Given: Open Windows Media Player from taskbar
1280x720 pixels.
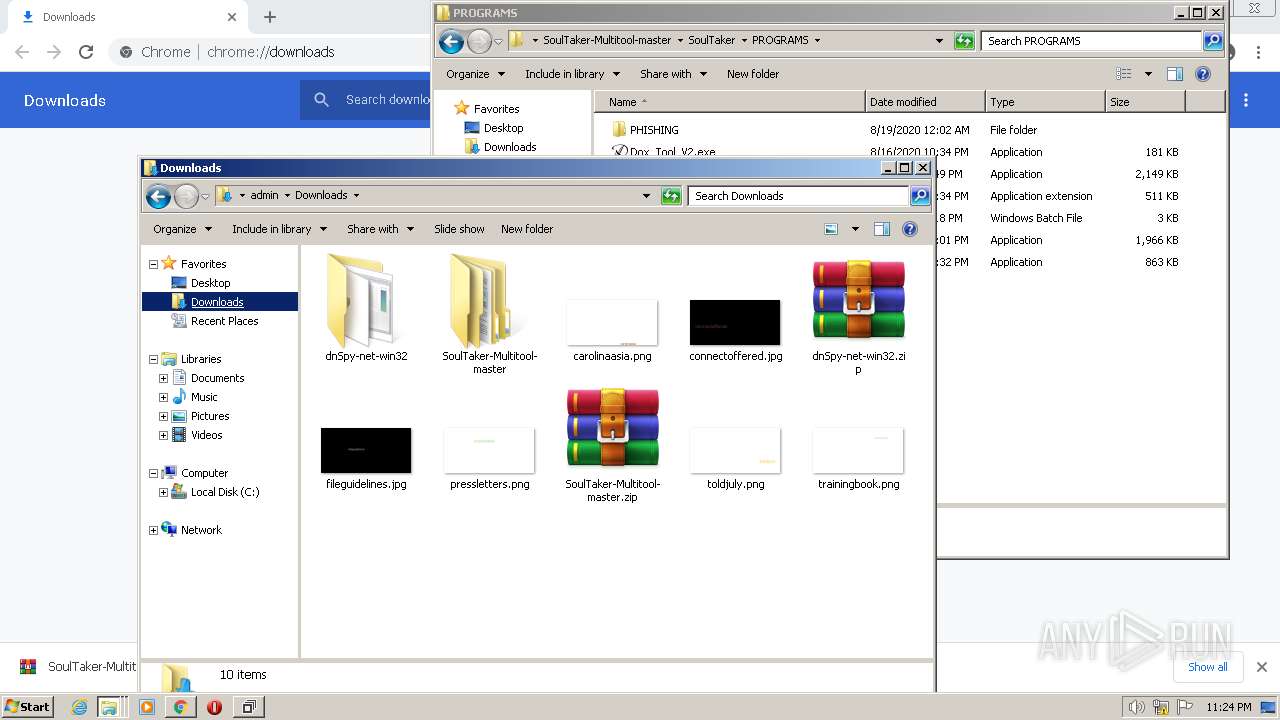Looking at the screenshot, I should coord(147,707).
